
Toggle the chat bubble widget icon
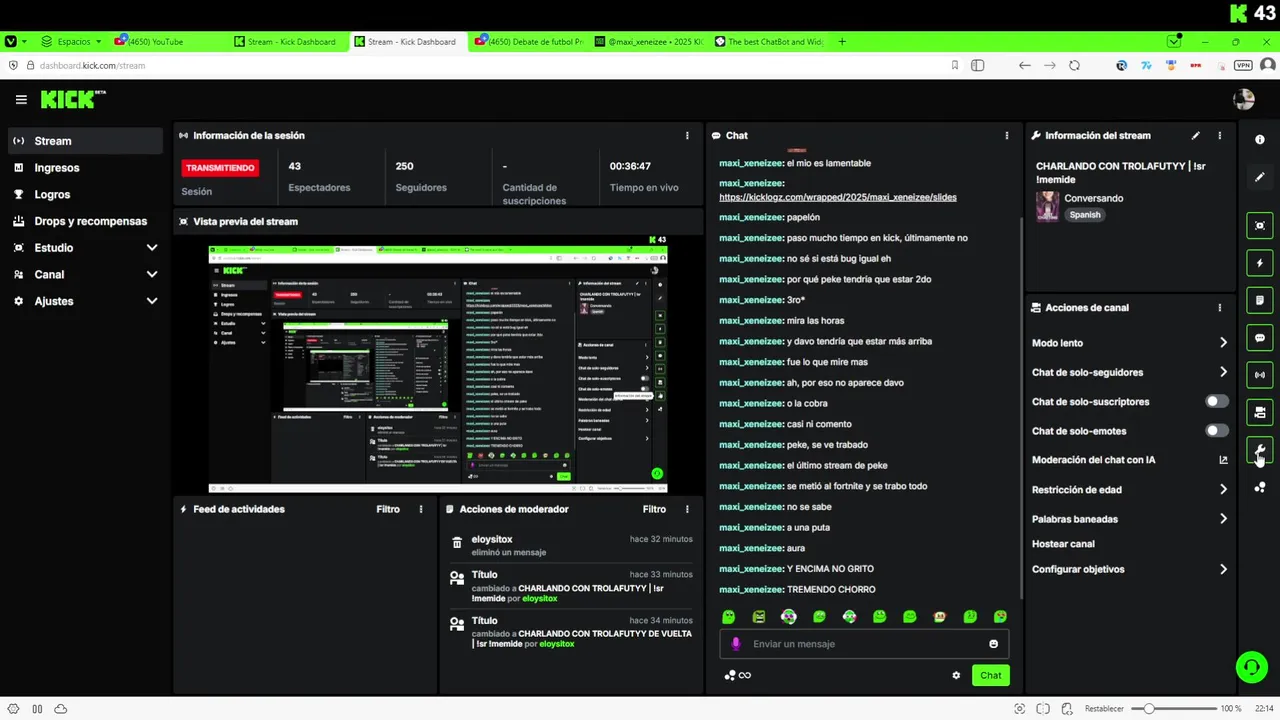pyautogui.click(x=1260, y=338)
